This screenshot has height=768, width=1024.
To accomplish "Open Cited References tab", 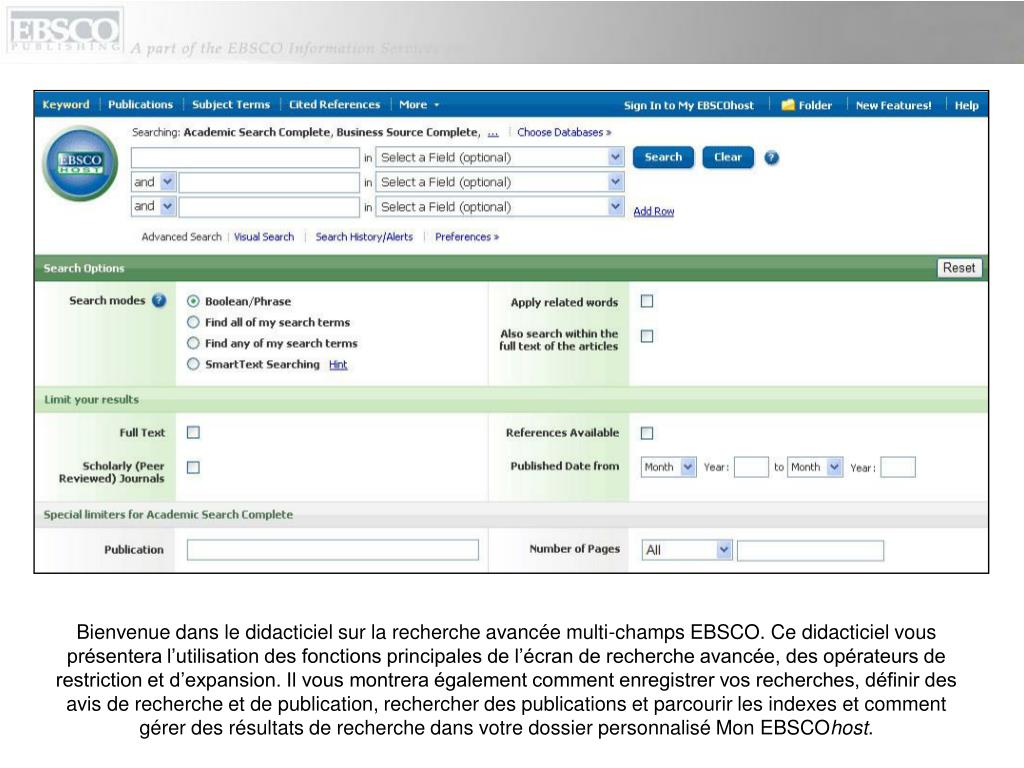I will pyautogui.click(x=334, y=104).
